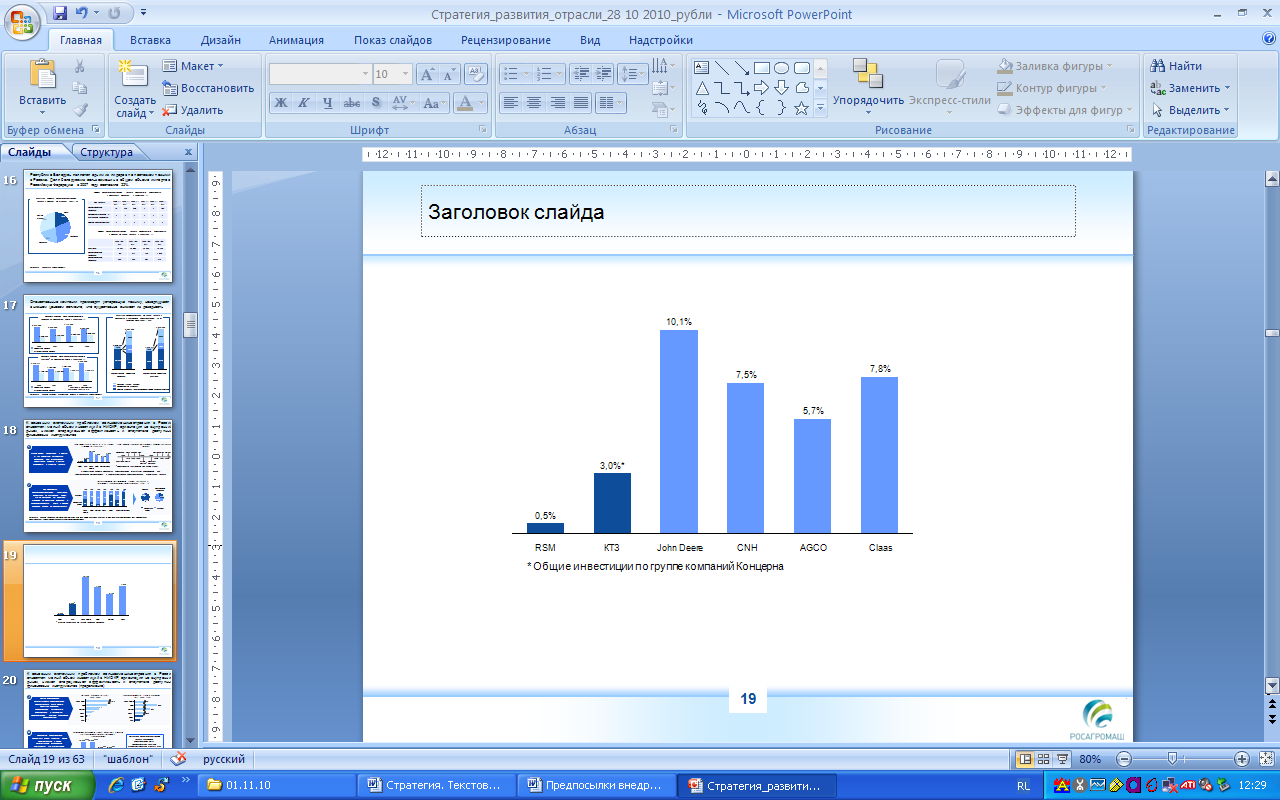Open Упорядочить arrange menu
Viewport: 1280px width, 800px height.
click(868, 86)
